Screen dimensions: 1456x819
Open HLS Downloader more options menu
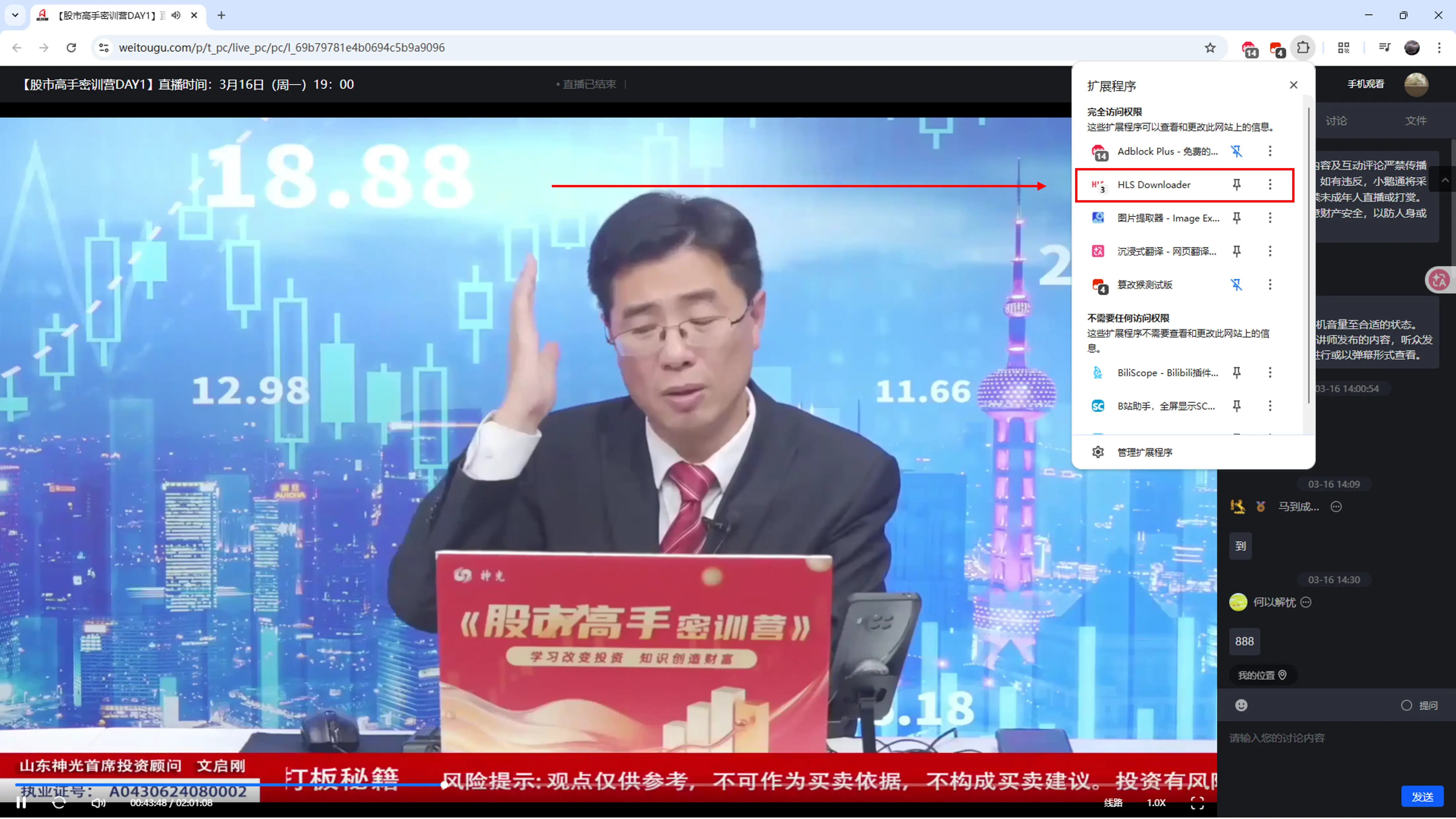(x=1269, y=185)
